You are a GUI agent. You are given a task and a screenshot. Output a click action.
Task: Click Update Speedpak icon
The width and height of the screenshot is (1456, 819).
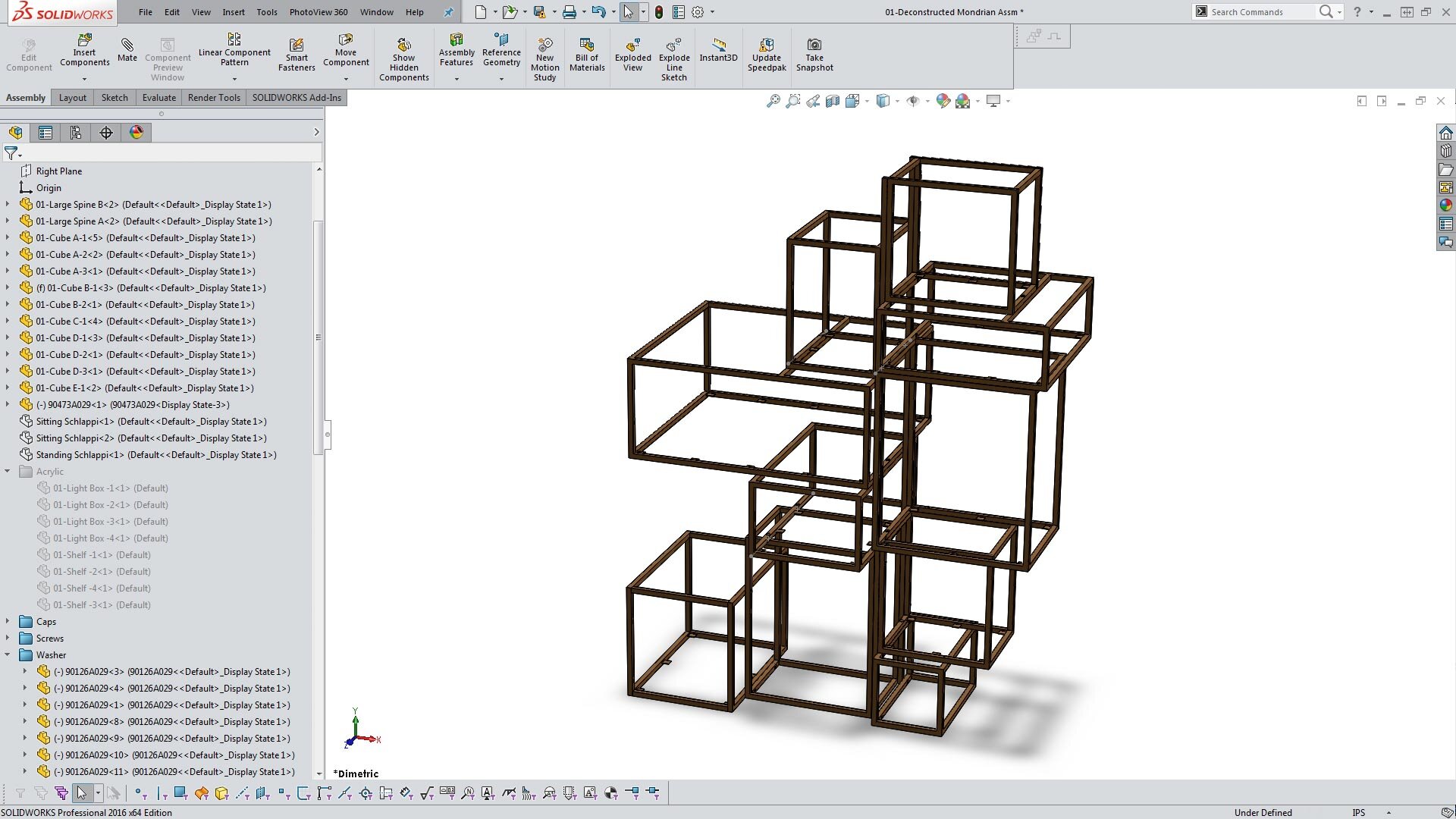(x=767, y=55)
